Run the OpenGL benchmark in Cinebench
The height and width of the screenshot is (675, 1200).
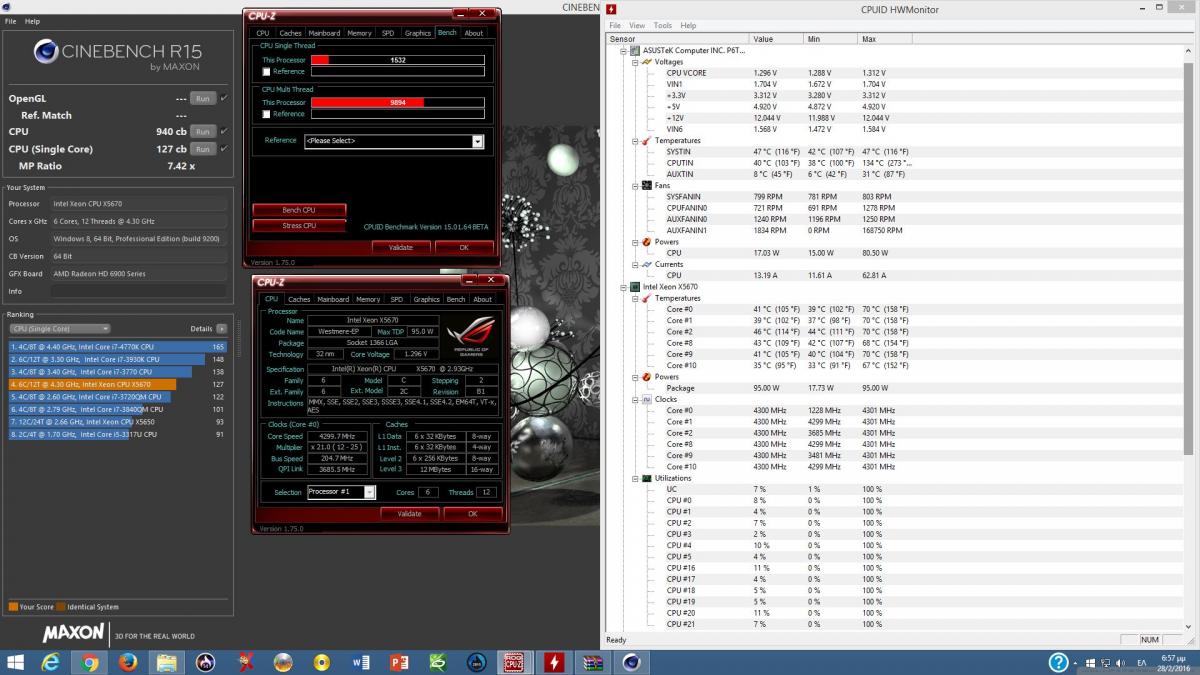coord(202,98)
